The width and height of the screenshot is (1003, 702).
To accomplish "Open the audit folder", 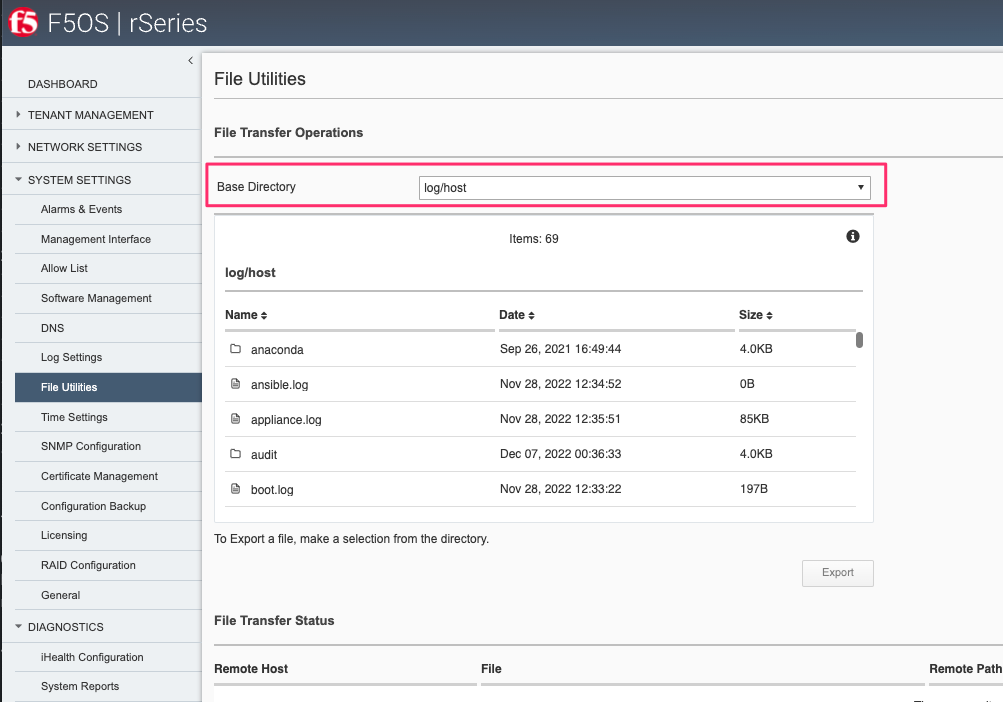I will coord(264,454).
